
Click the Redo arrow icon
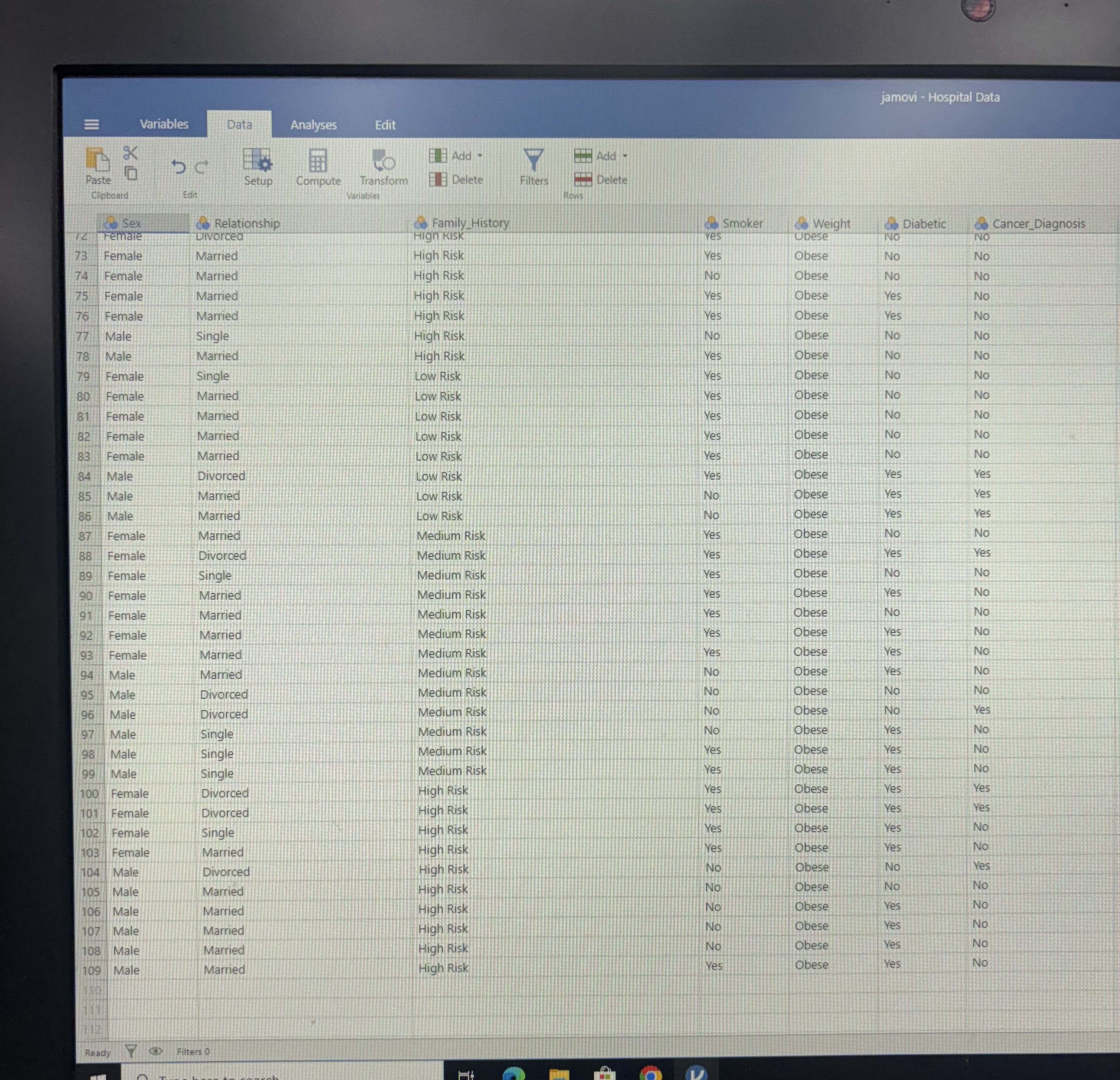coord(201,167)
